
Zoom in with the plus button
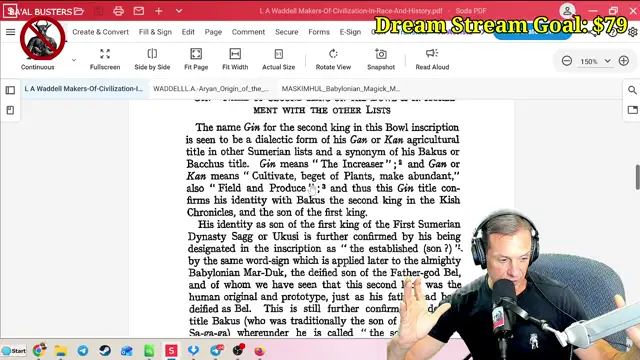pyautogui.click(x=624, y=61)
